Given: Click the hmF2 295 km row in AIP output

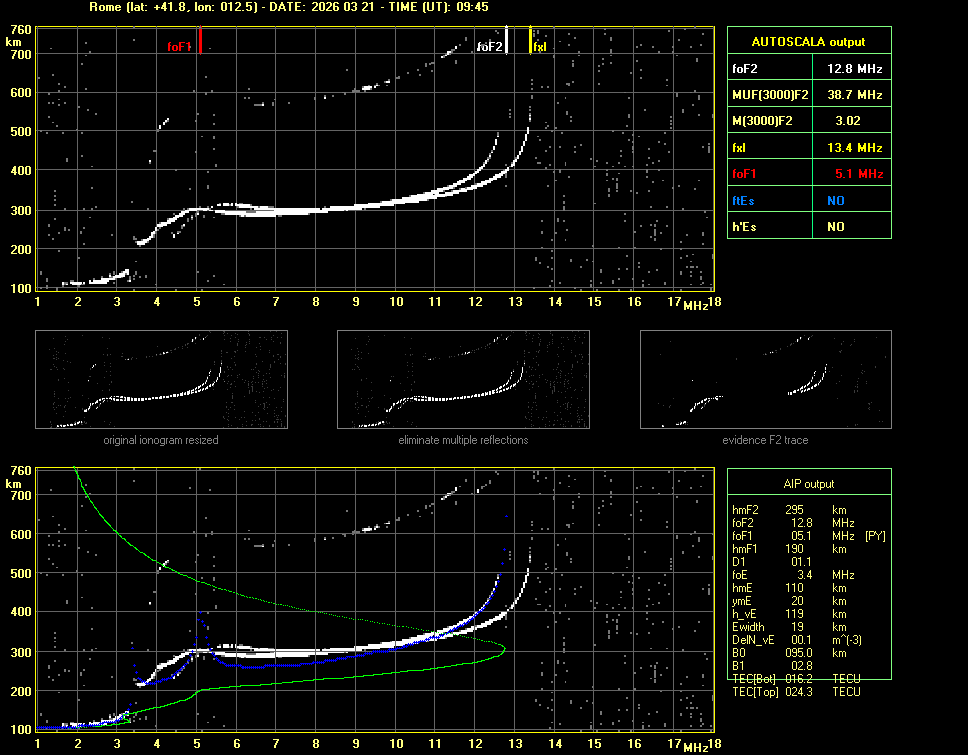Looking at the screenshot, I should pos(795,509).
